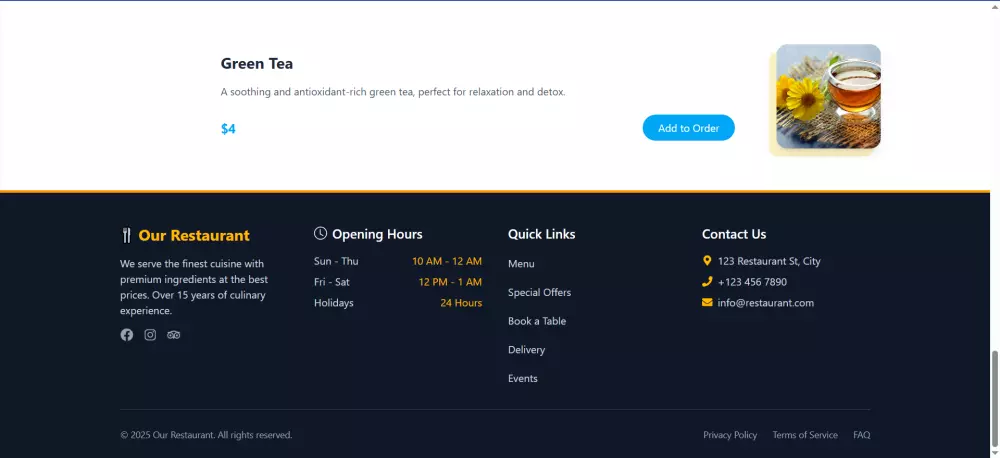Open the Delivery link

526,350
